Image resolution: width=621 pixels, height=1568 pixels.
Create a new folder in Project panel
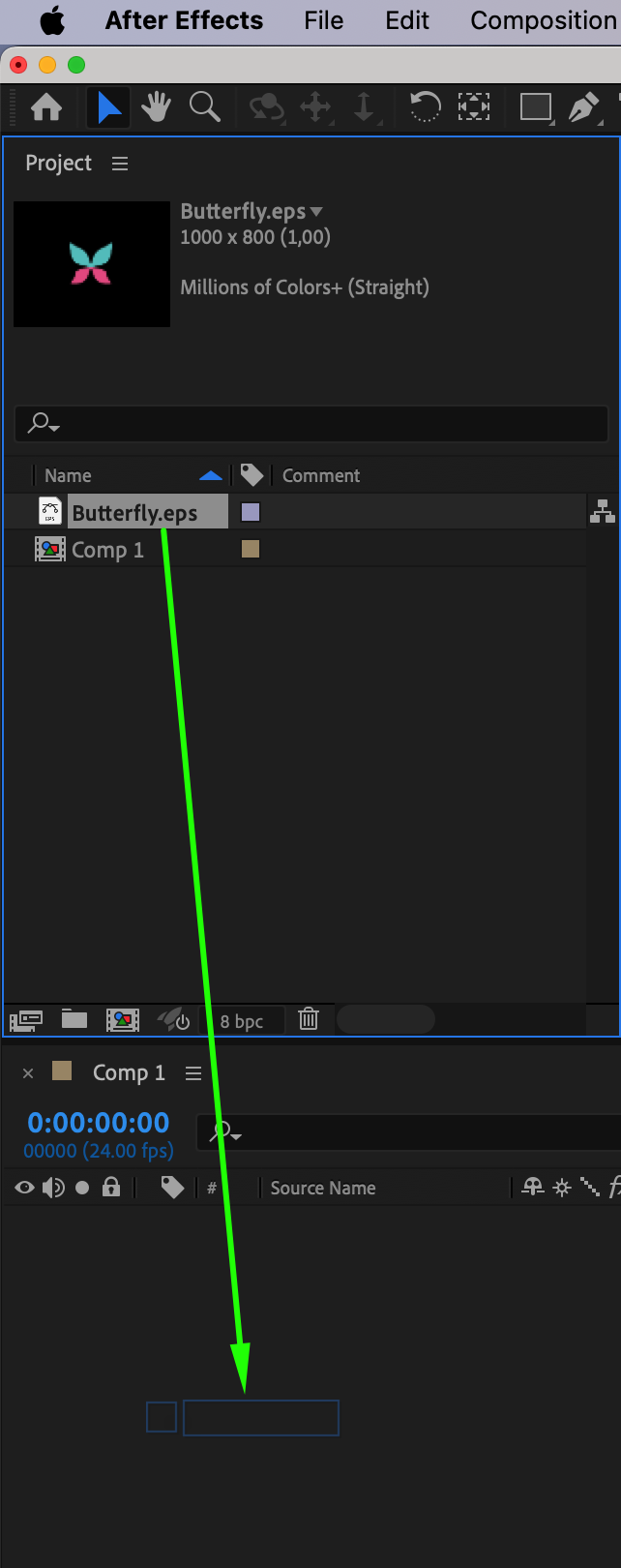[x=74, y=1019]
